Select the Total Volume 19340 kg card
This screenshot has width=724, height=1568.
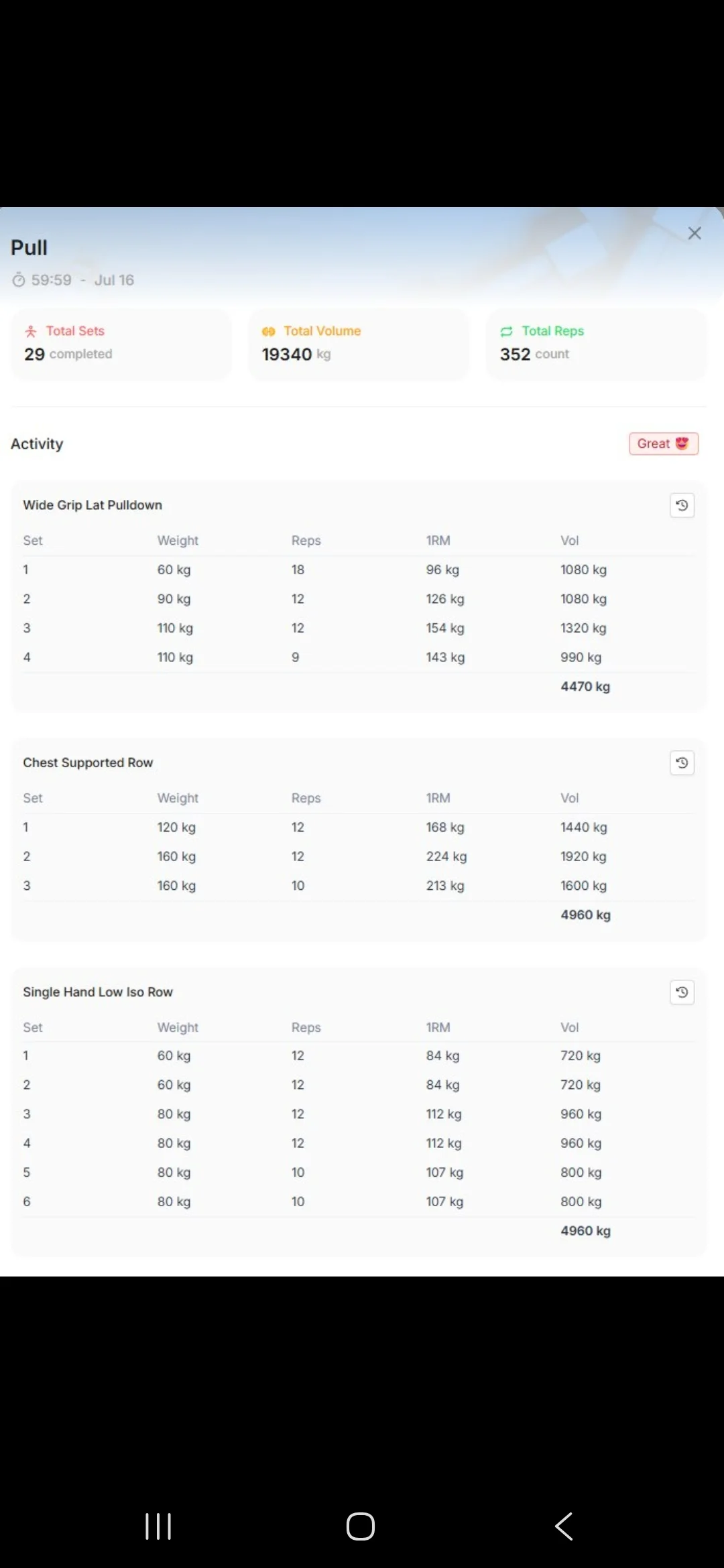click(x=359, y=344)
